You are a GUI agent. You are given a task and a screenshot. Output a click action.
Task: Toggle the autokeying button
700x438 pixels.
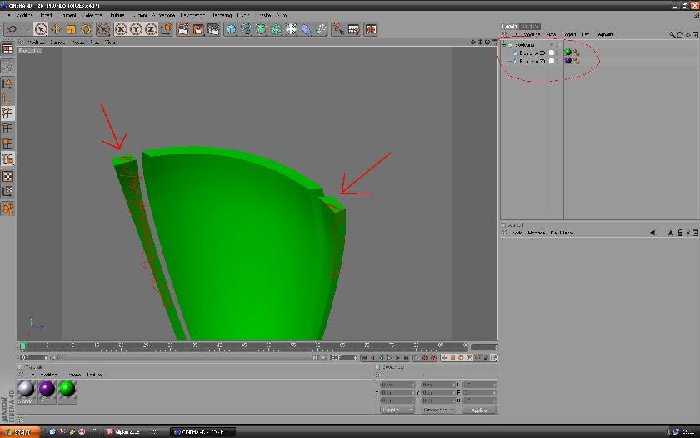click(433, 358)
